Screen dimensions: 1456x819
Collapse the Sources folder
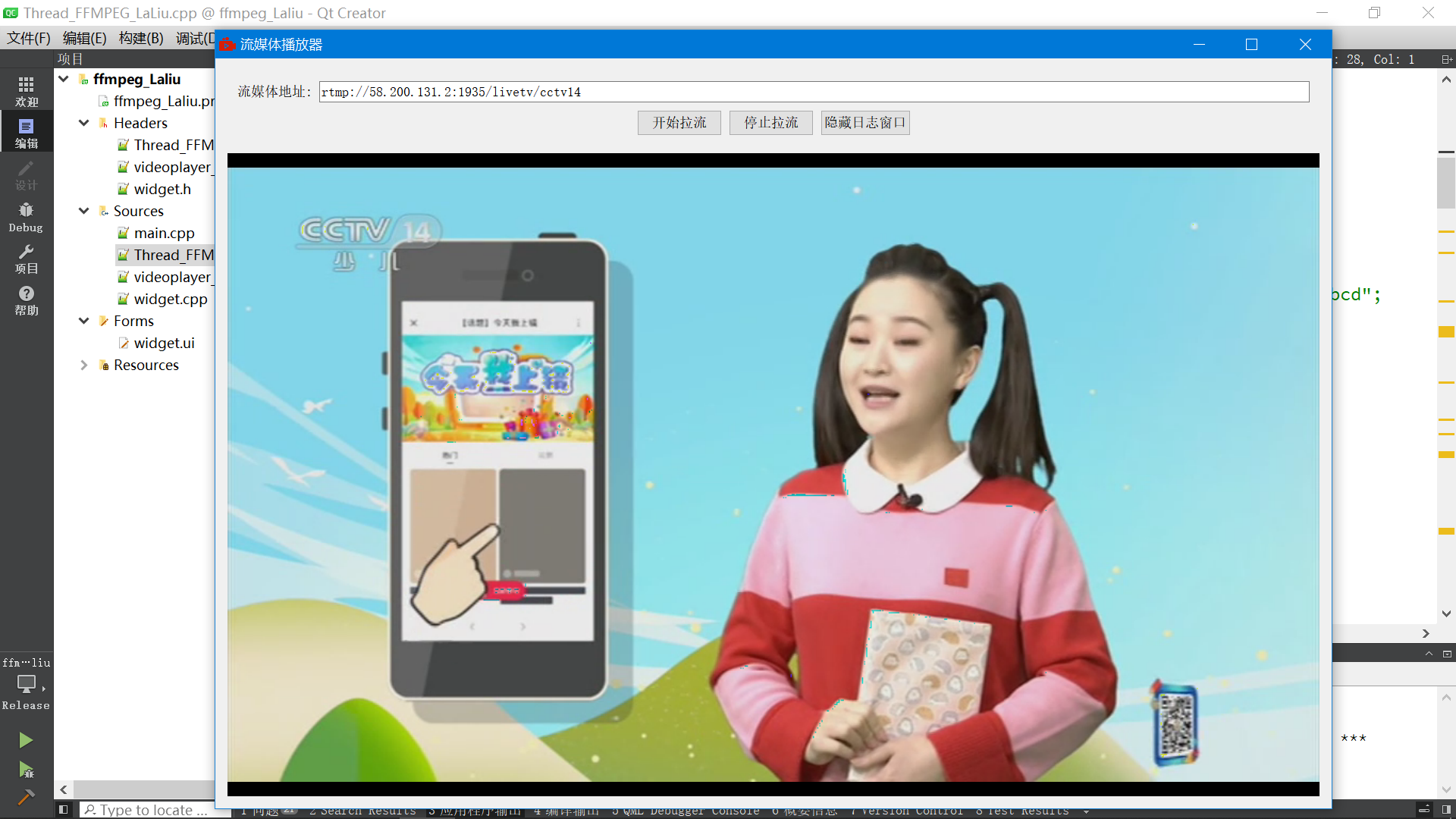(83, 211)
